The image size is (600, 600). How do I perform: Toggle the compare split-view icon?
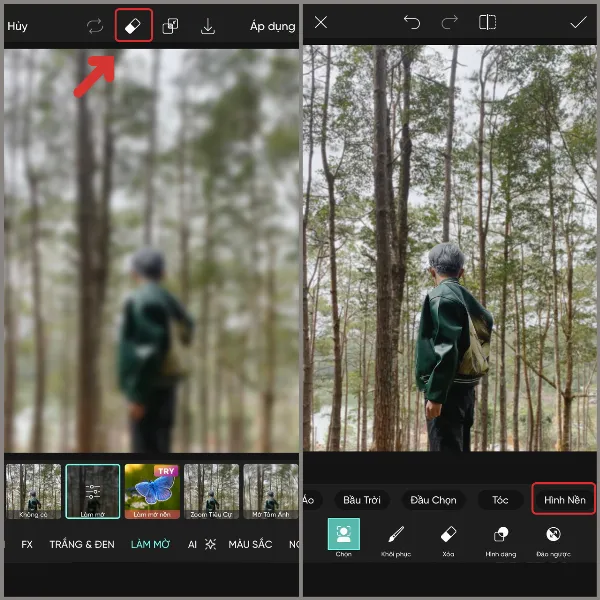click(487, 22)
